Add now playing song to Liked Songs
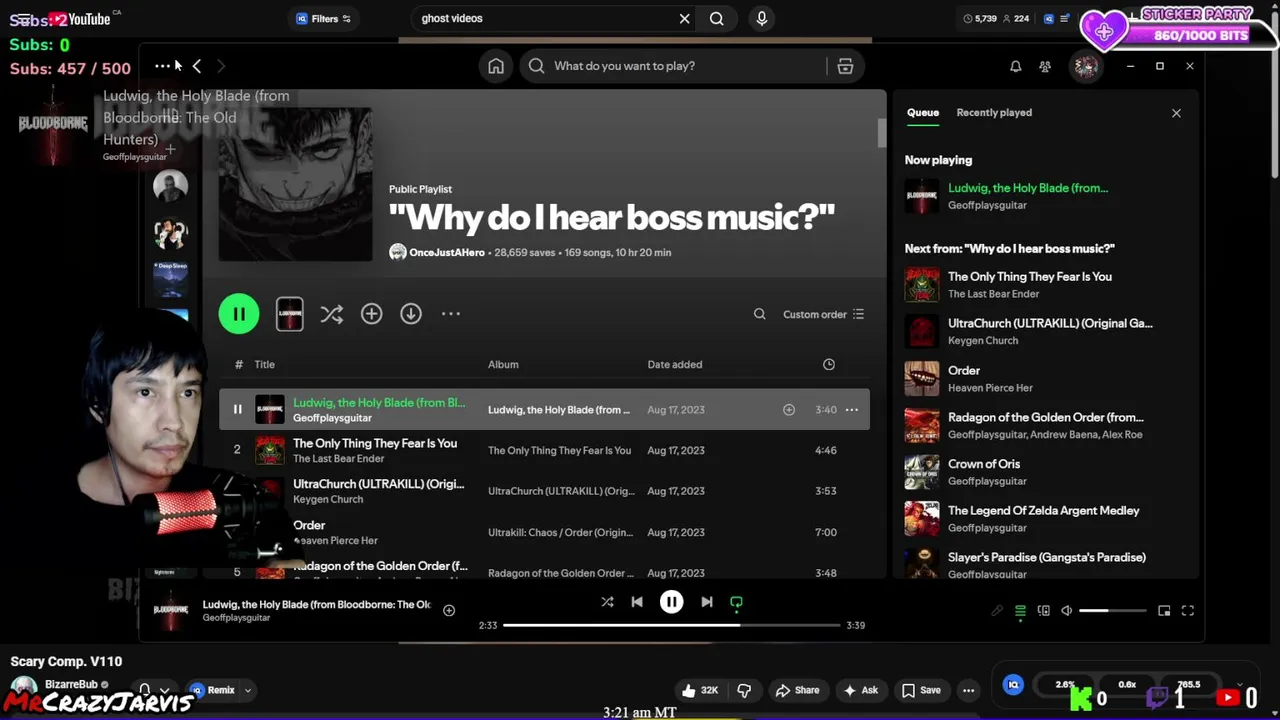This screenshot has width=1280, height=720. pyautogui.click(x=449, y=610)
